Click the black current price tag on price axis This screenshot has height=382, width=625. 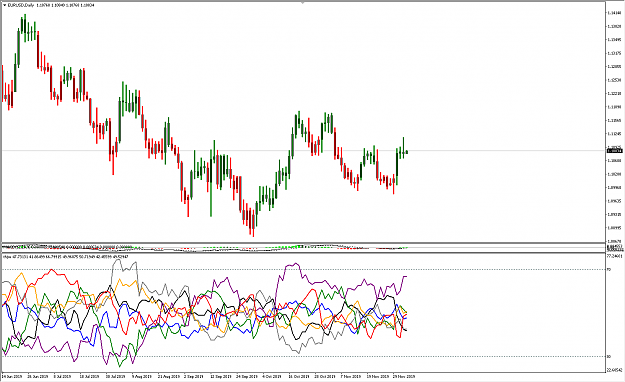614,151
